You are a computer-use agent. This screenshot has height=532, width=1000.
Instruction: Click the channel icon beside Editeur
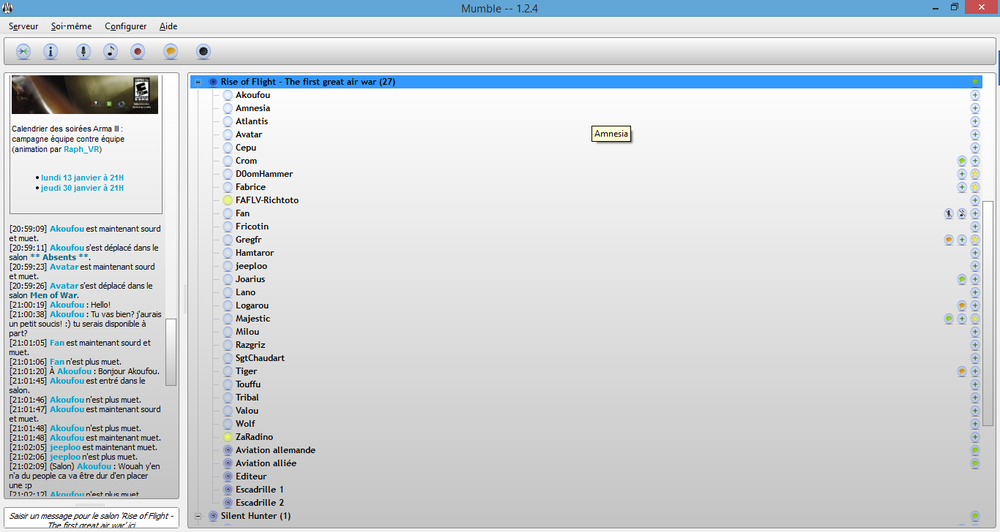pos(228,477)
